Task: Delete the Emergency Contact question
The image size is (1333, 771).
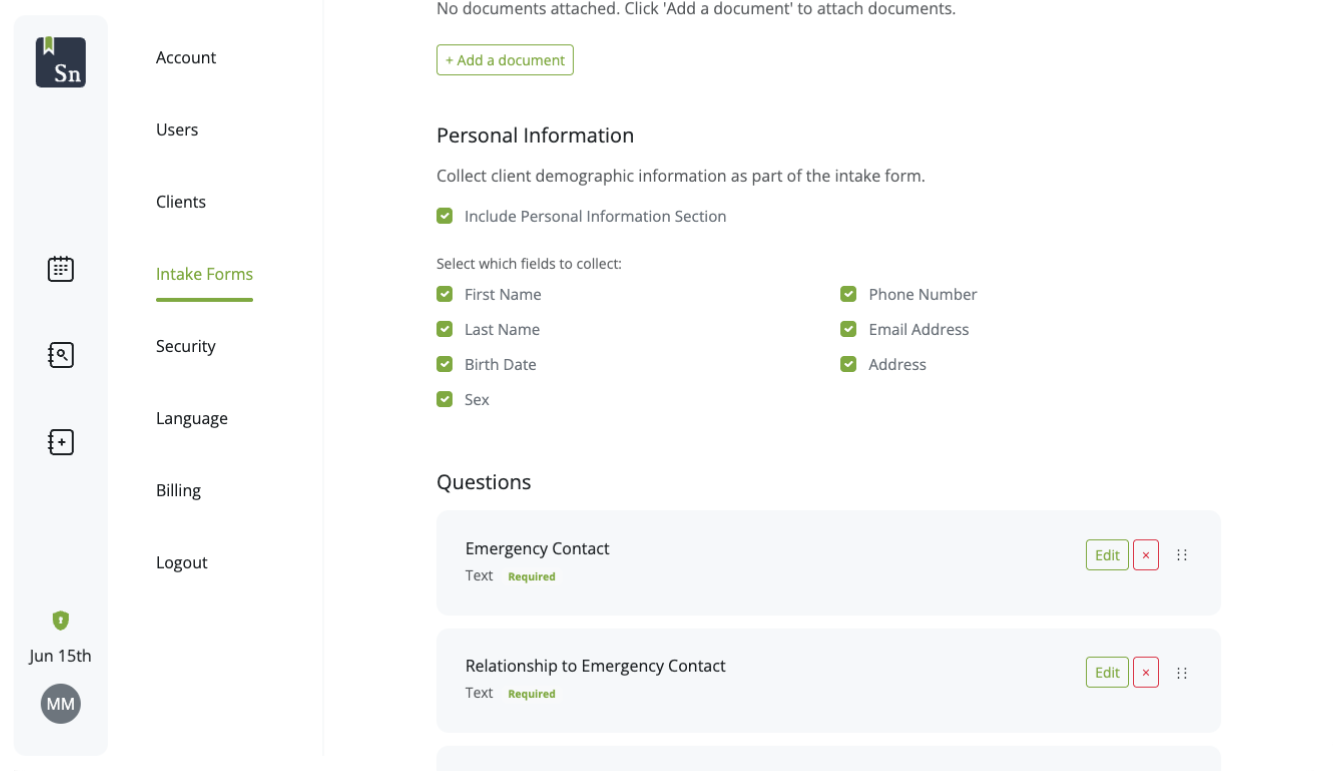Action: pos(1146,555)
